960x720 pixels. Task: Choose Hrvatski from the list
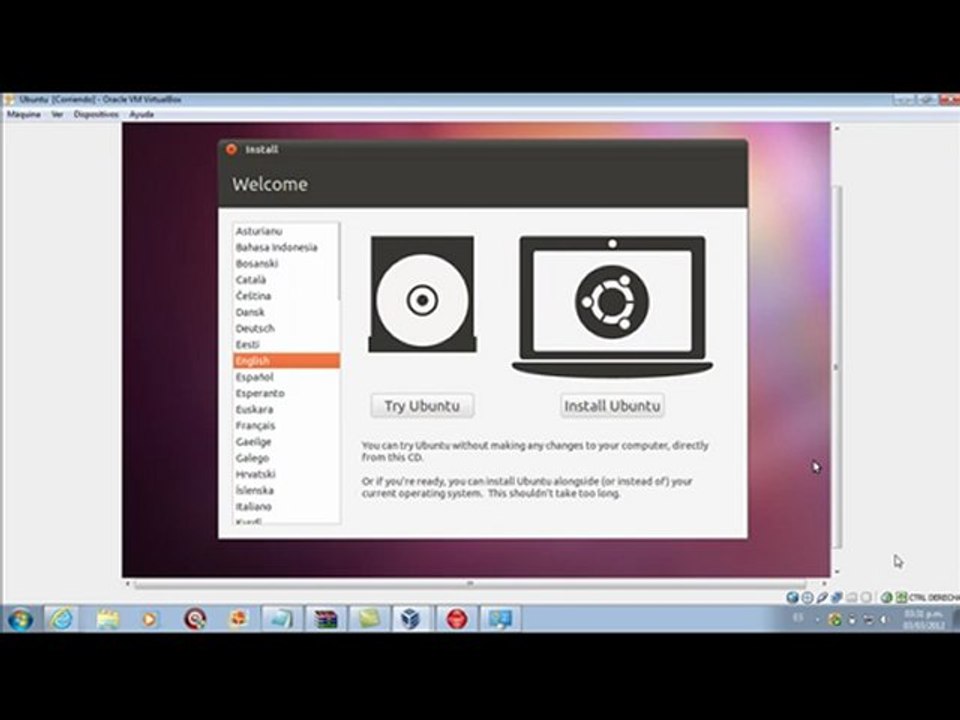coord(287,474)
